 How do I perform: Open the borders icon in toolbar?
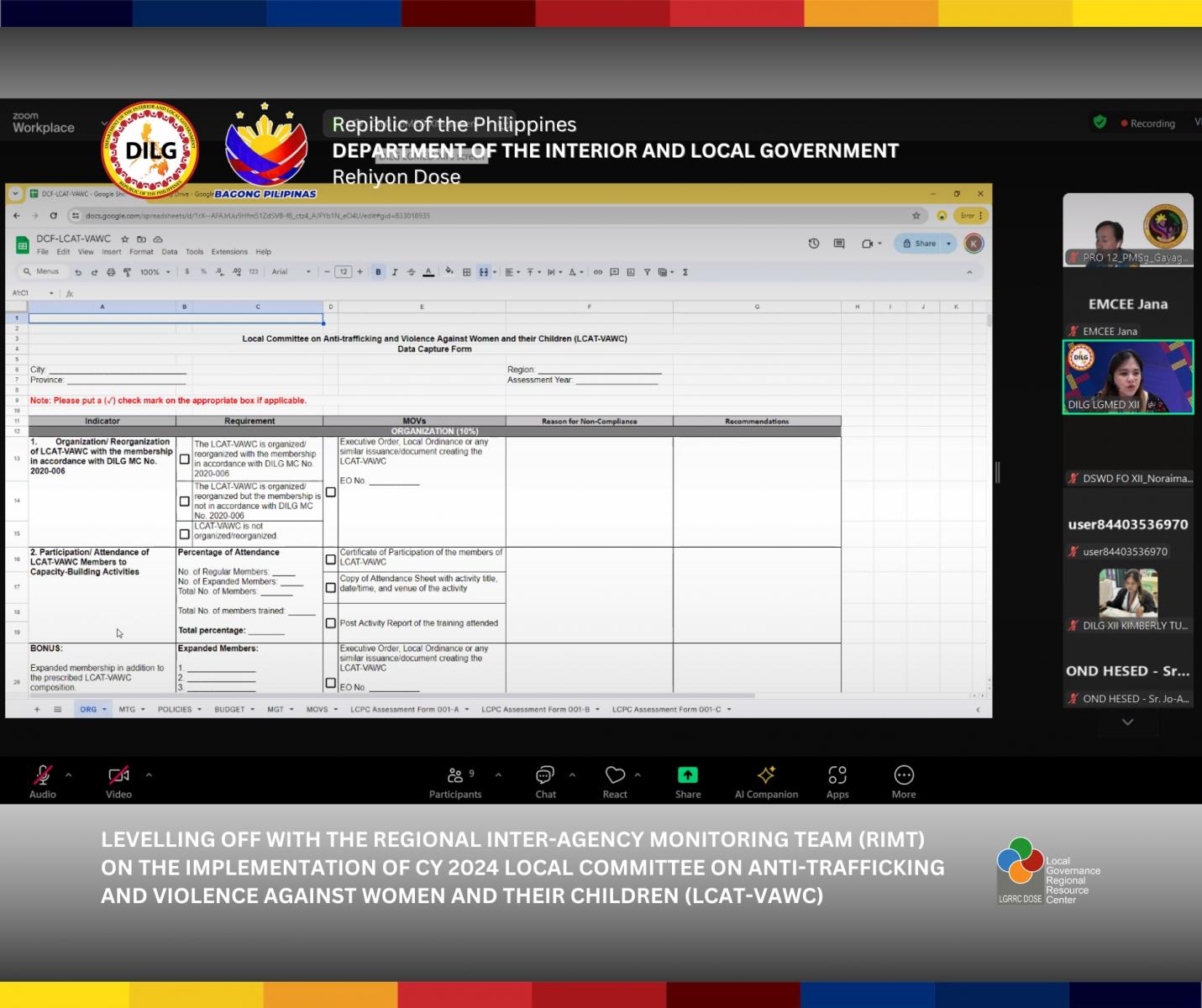(466, 272)
